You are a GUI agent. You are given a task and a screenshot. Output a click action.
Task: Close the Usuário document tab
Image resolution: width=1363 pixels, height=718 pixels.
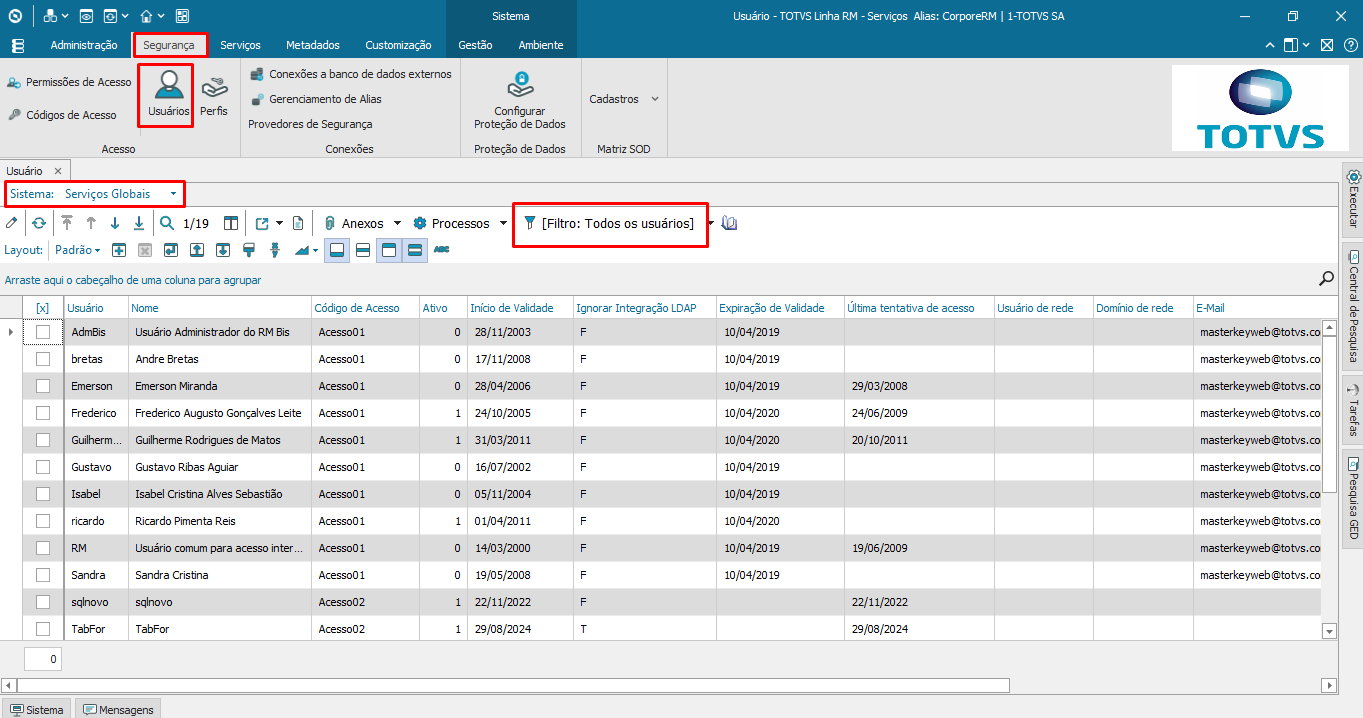58,171
